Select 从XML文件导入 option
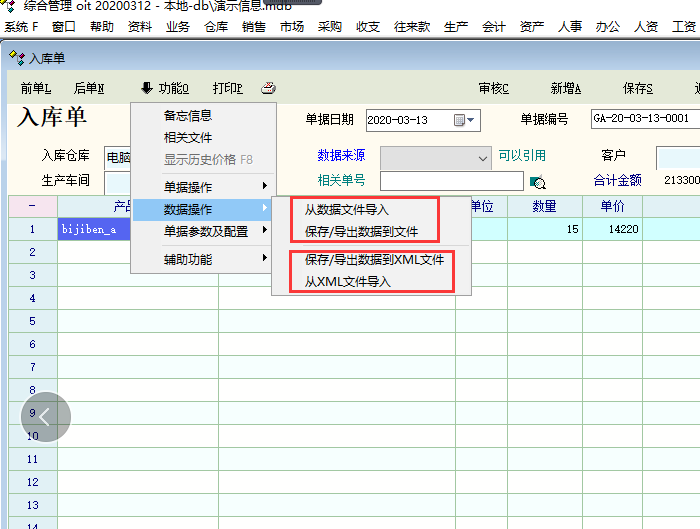700x529 pixels. click(x=347, y=282)
